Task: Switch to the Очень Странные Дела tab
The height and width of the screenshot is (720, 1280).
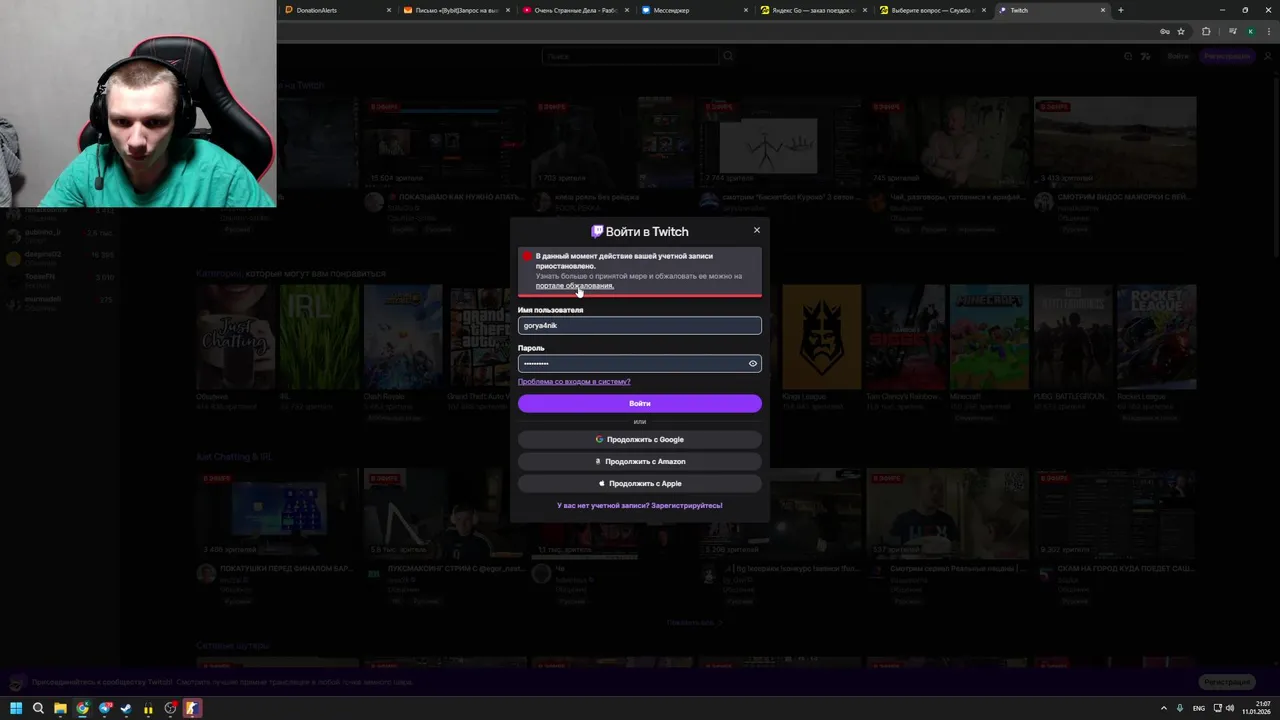Action: (x=575, y=10)
